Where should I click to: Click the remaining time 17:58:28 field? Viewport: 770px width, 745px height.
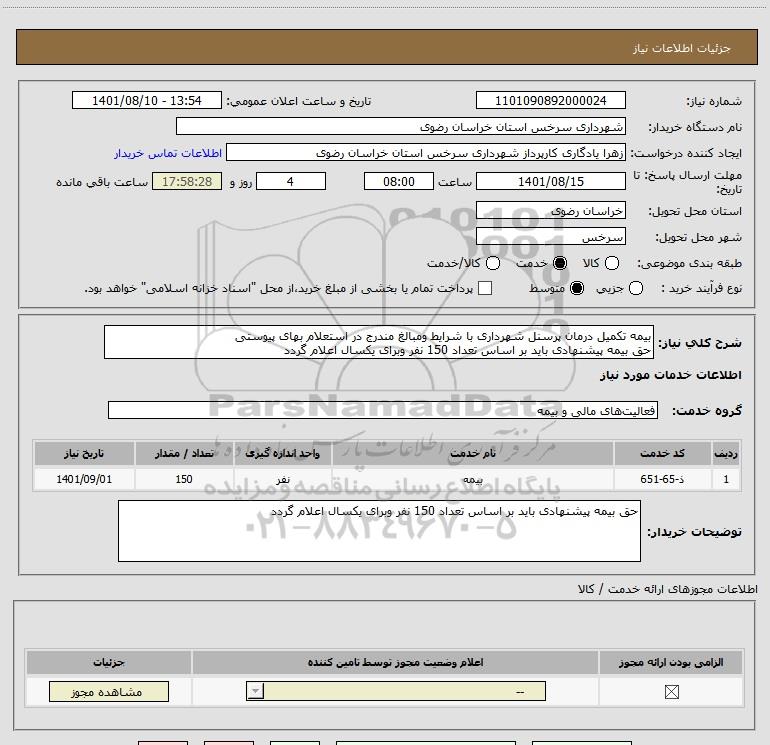pos(187,181)
